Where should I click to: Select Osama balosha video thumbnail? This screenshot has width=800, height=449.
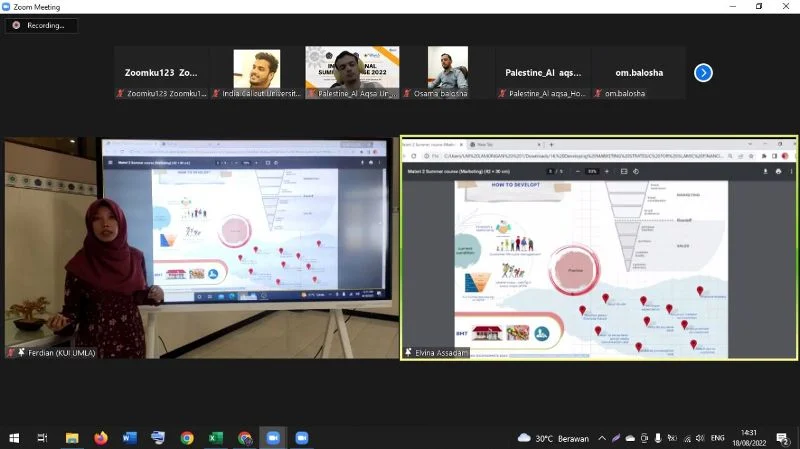pos(448,69)
